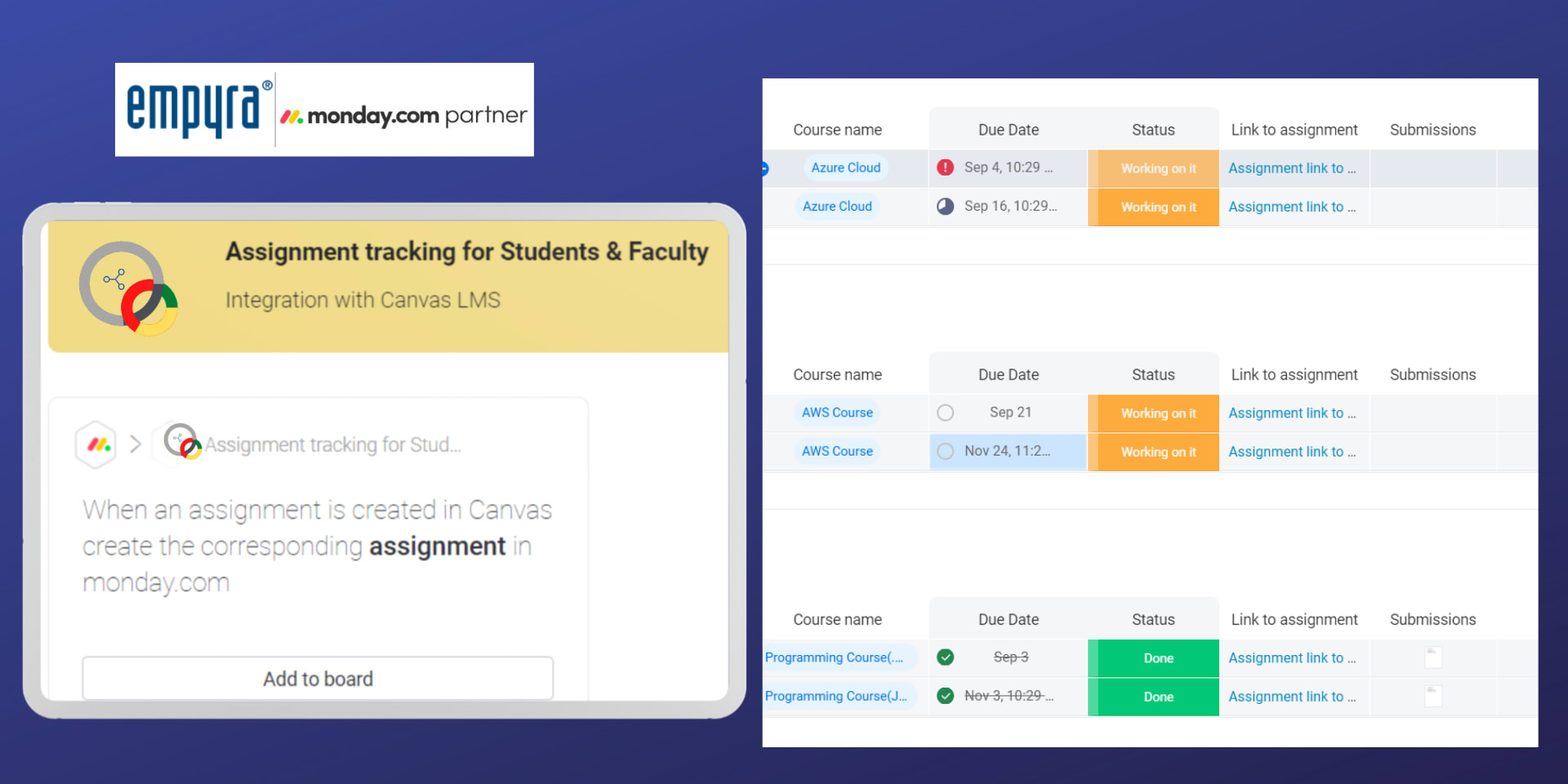Click the Add to board button
Viewport: 1568px width, 784px height.
tap(318, 678)
